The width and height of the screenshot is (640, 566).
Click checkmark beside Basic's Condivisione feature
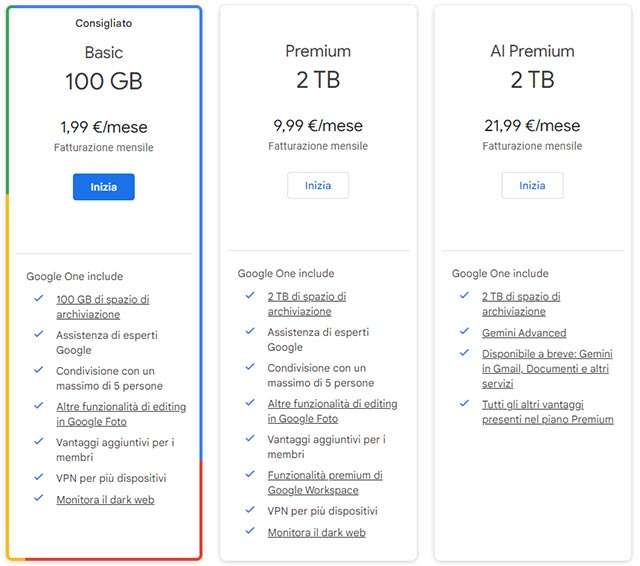[38, 371]
